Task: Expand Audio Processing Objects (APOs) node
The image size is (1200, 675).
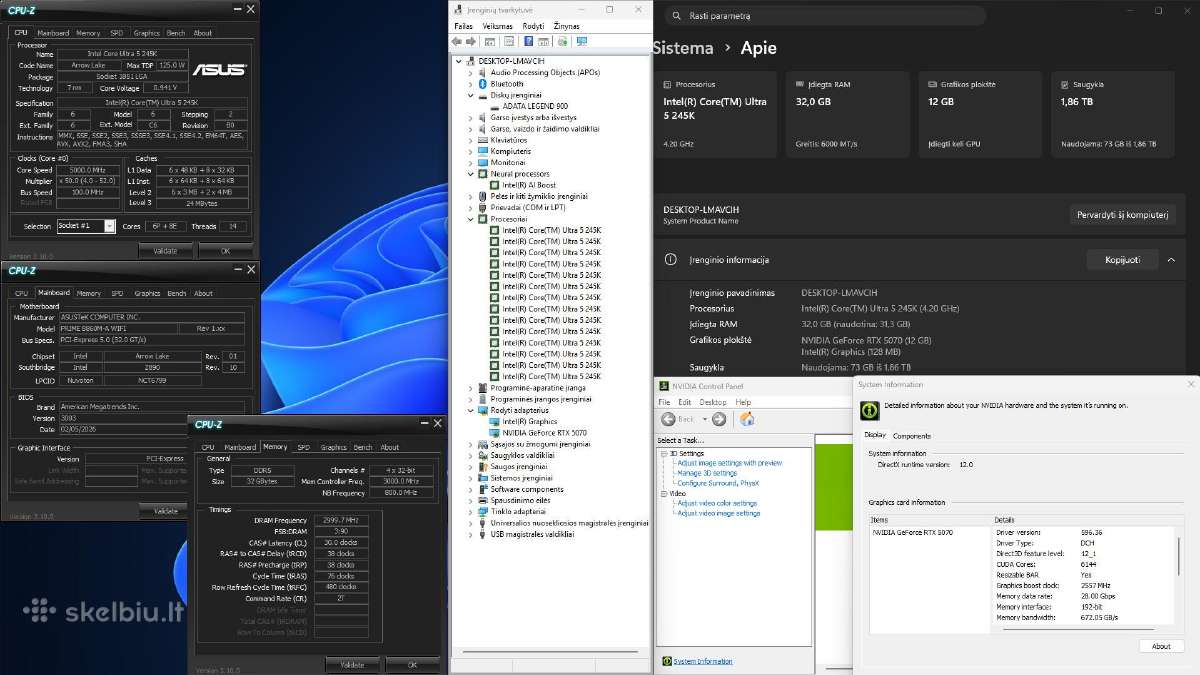Action: 471,72
